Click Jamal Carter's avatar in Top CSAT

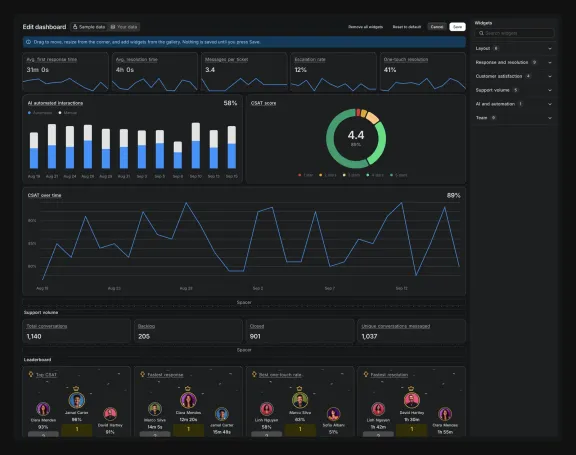pos(77,401)
